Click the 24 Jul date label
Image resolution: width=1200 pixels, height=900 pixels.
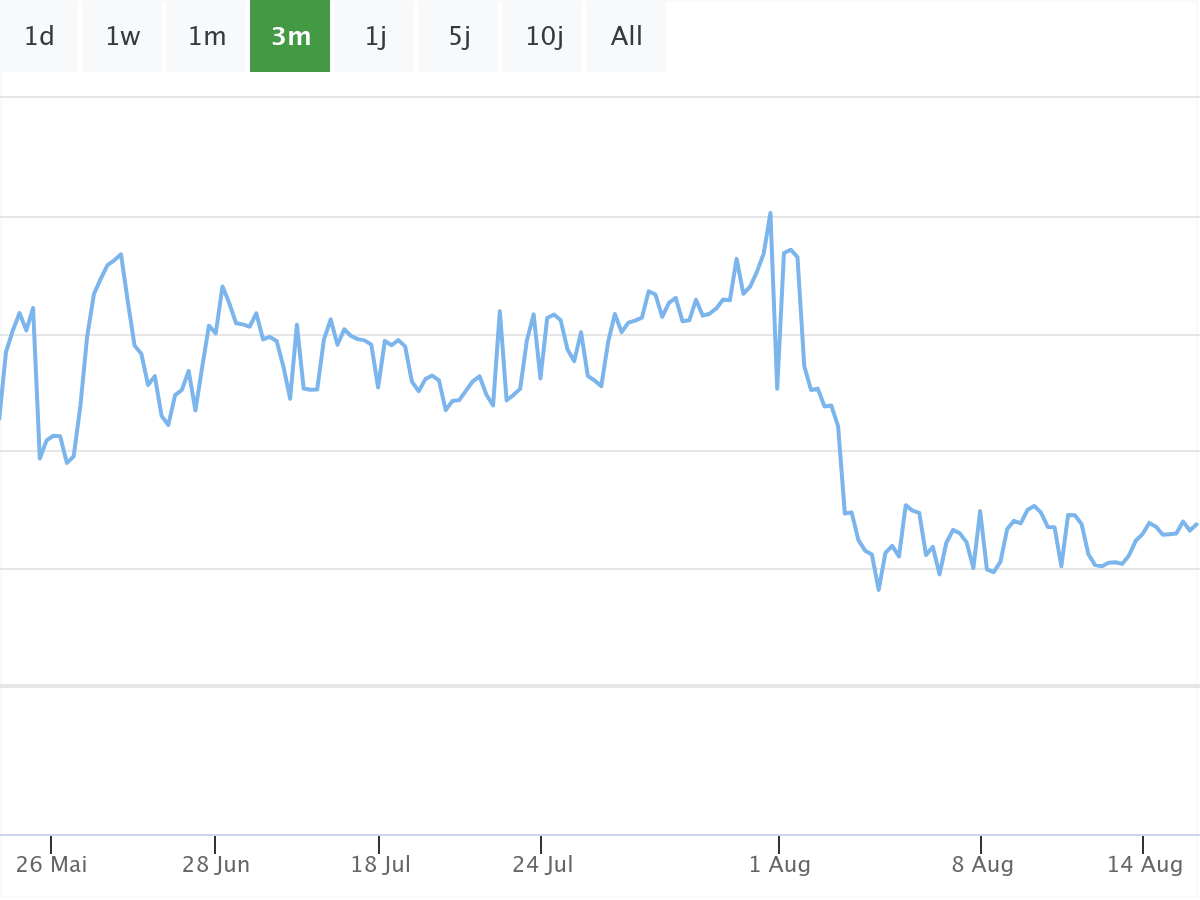tap(543, 864)
